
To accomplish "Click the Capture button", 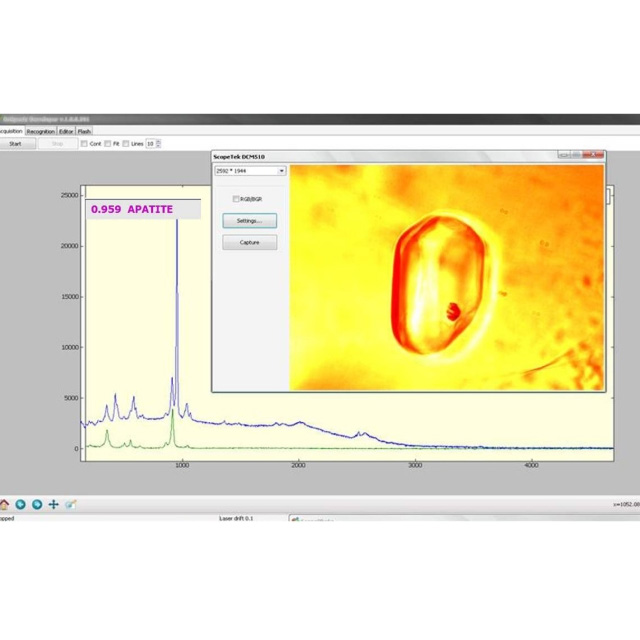I will (249, 242).
